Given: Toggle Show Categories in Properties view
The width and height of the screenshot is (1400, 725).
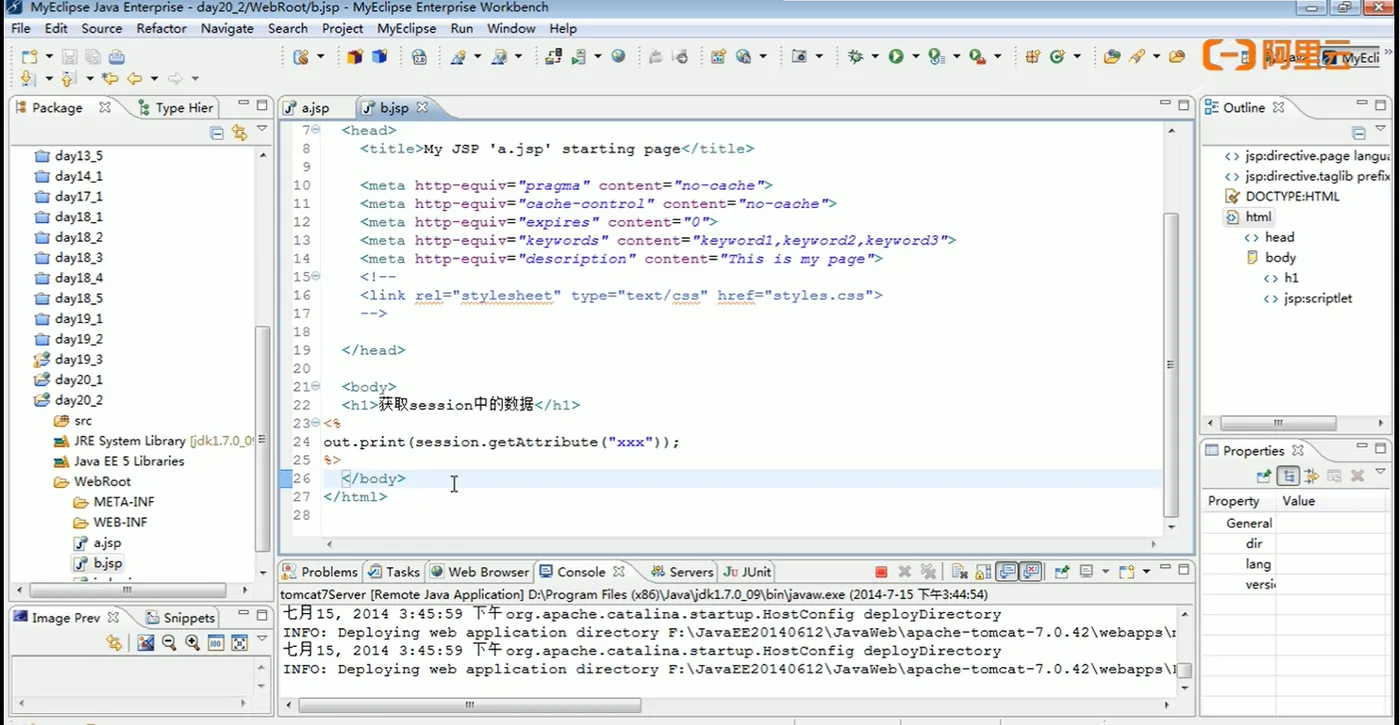Looking at the screenshot, I should point(1288,477).
